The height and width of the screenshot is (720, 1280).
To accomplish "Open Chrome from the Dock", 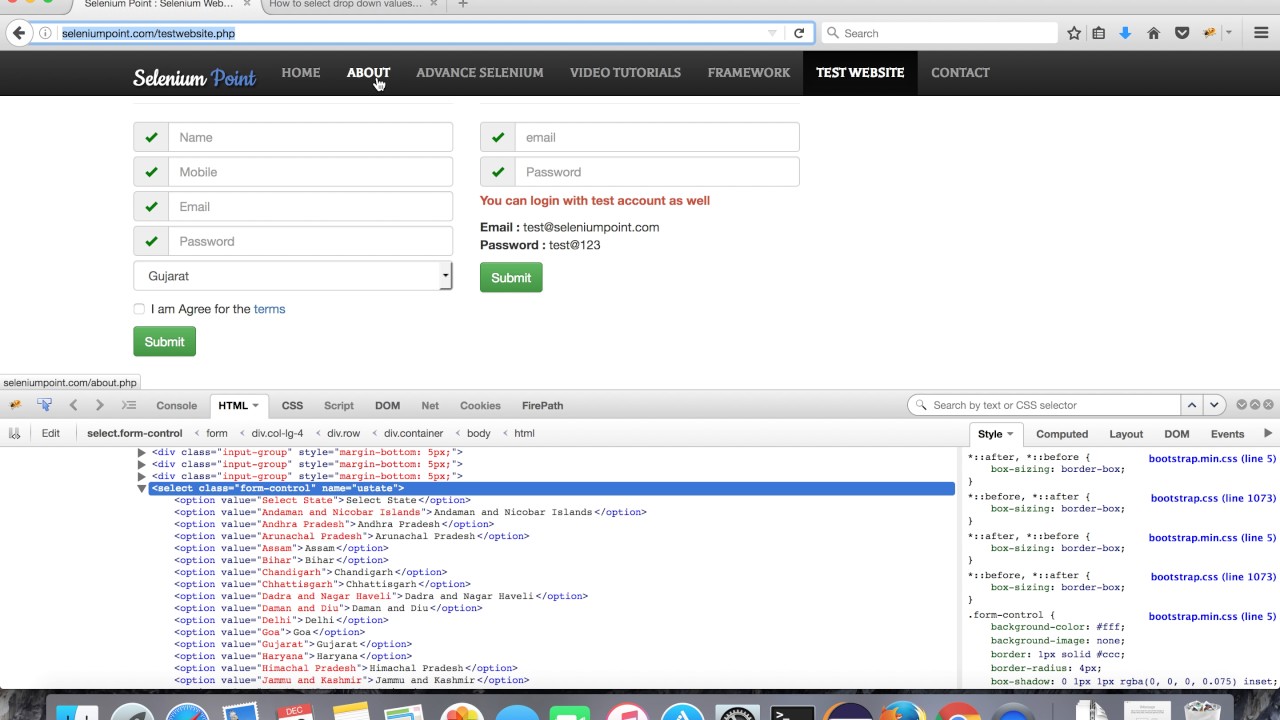I will click(958, 712).
